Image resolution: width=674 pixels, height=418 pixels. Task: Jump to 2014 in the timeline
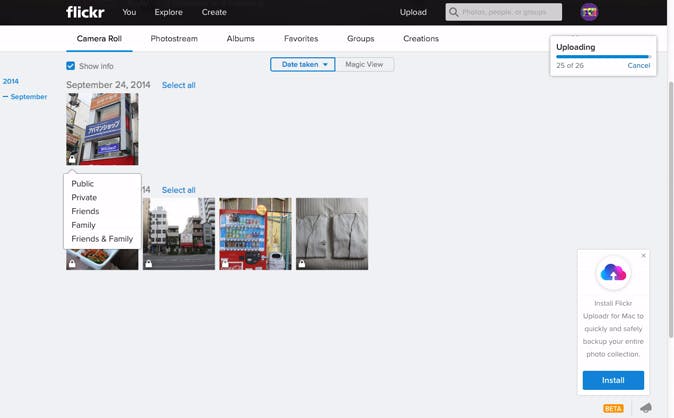tap(11, 81)
